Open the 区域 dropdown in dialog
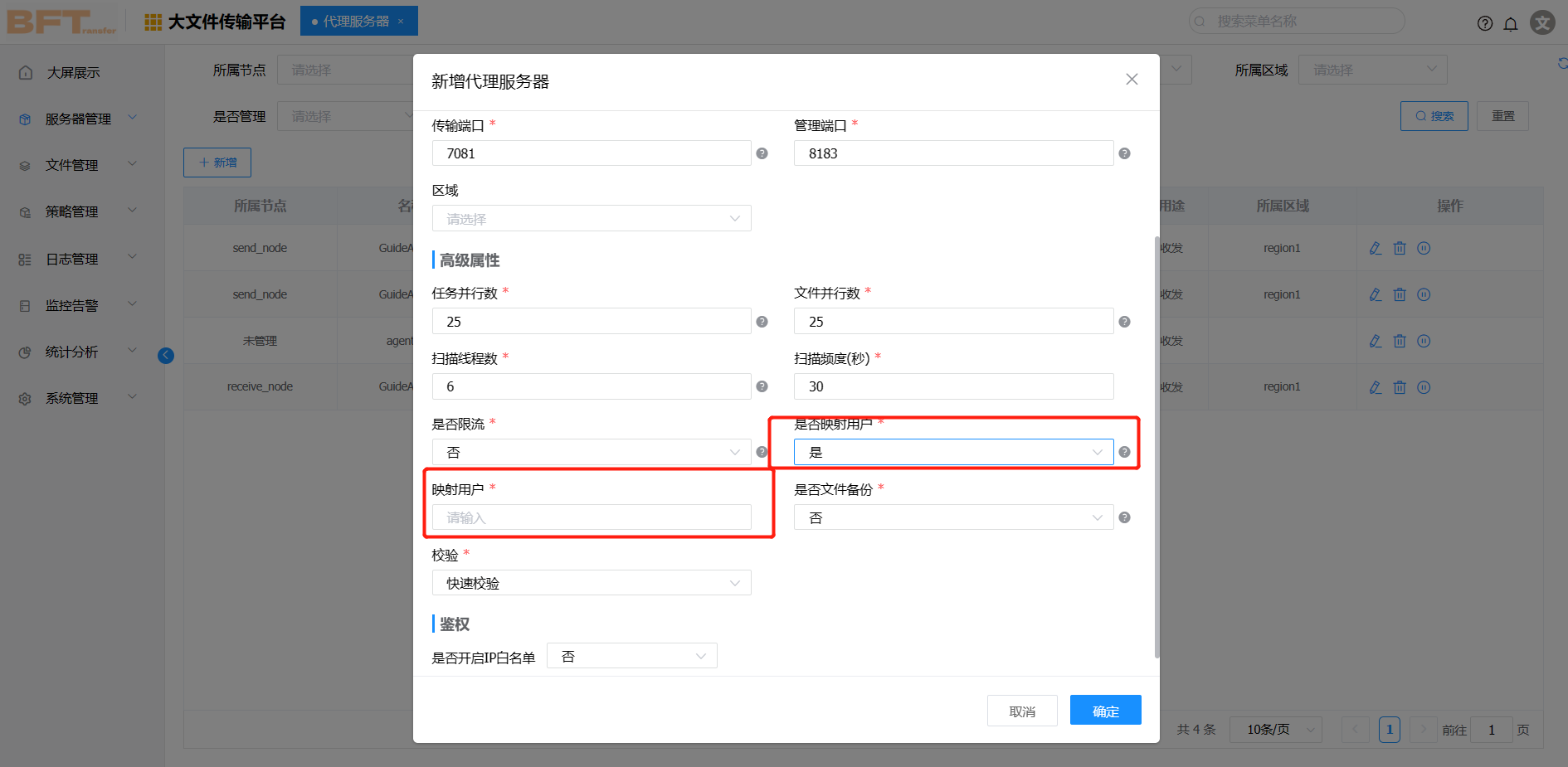 coord(591,219)
